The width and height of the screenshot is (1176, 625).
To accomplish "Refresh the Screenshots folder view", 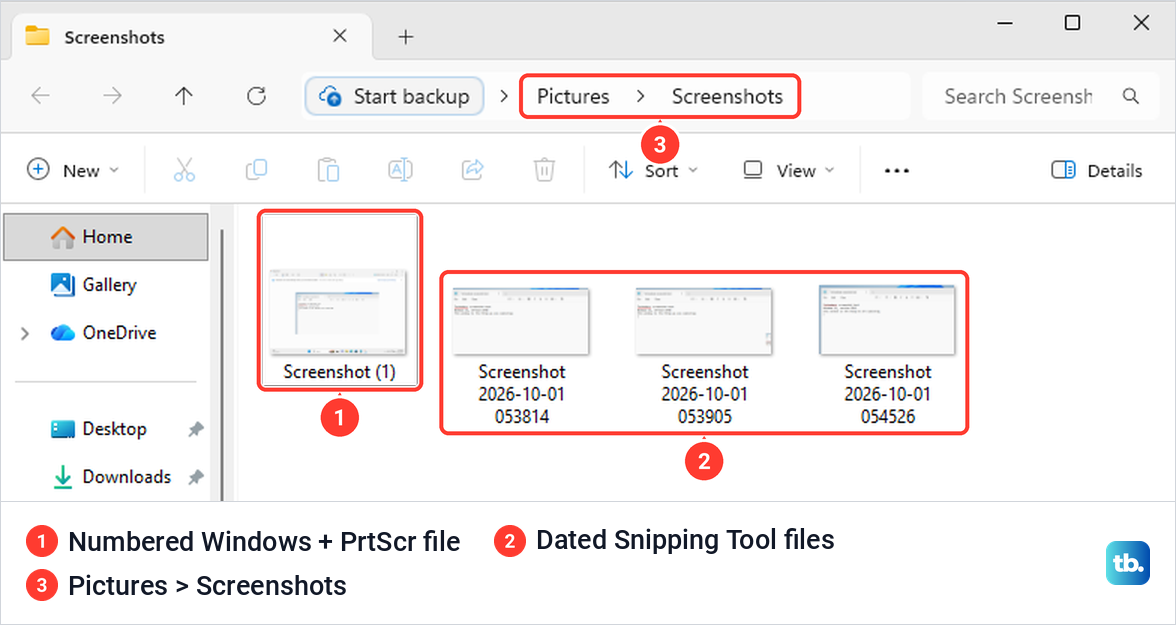I will pyautogui.click(x=256, y=96).
